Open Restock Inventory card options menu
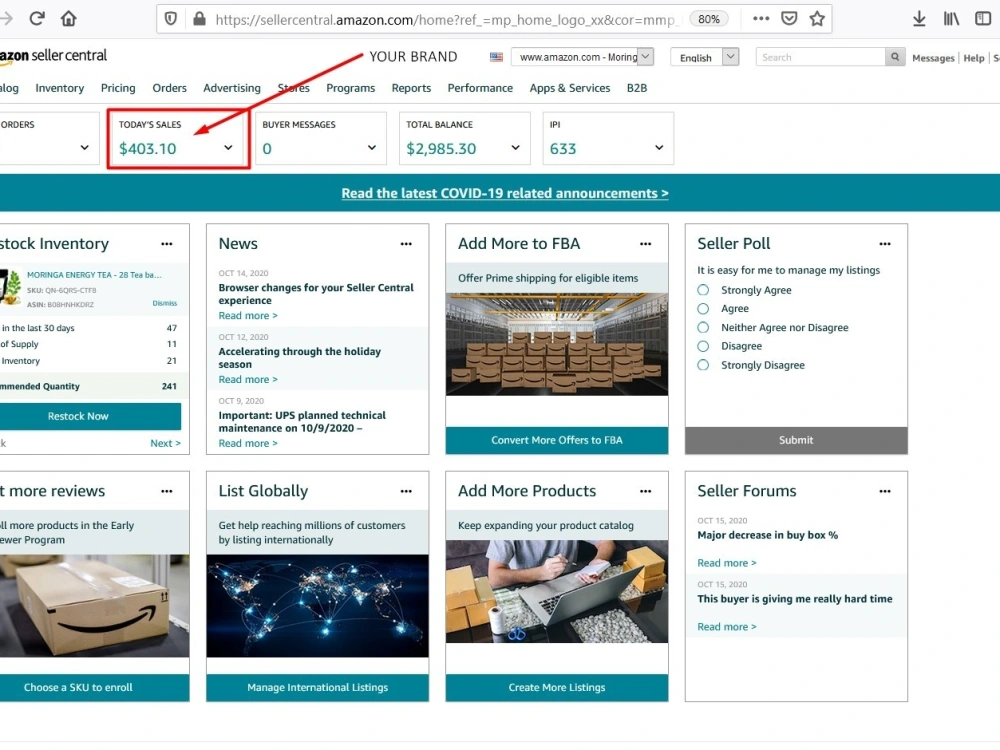The width and height of the screenshot is (1000, 750). (x=166, y=244)
